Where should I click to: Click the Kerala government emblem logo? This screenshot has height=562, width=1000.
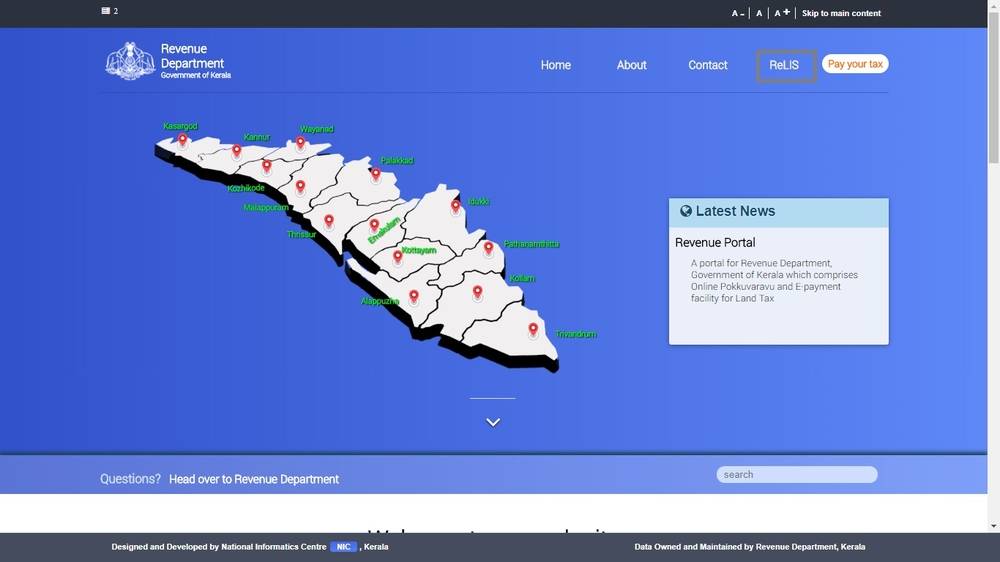point(130,61)
